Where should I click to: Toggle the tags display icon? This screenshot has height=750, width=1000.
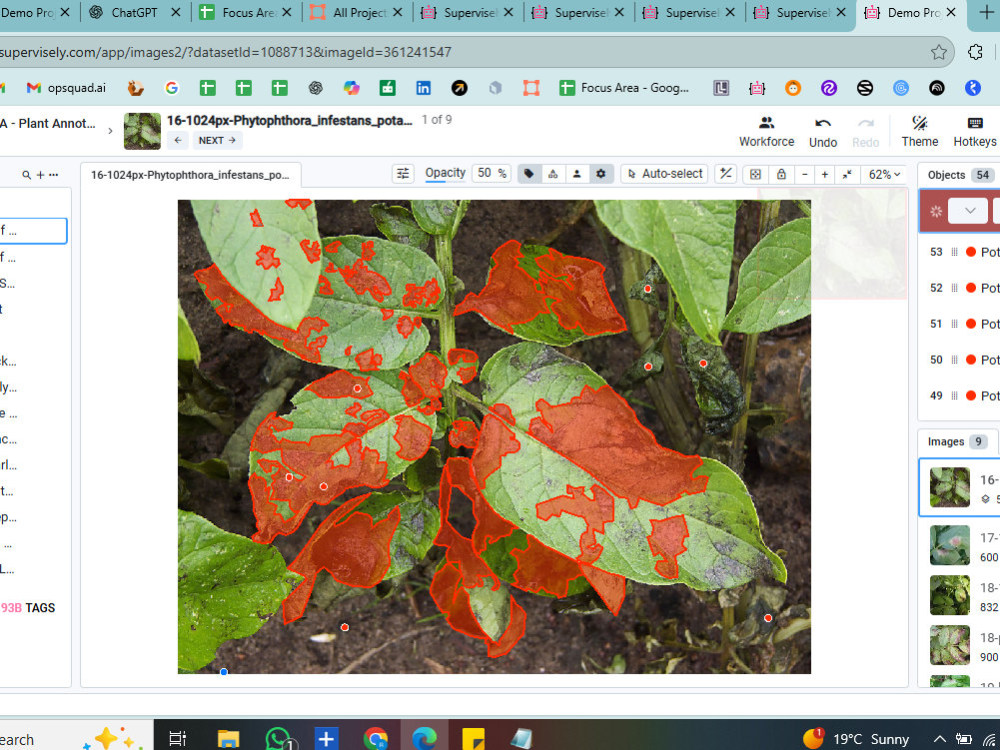pyautogui.click(x=529, y=173)
